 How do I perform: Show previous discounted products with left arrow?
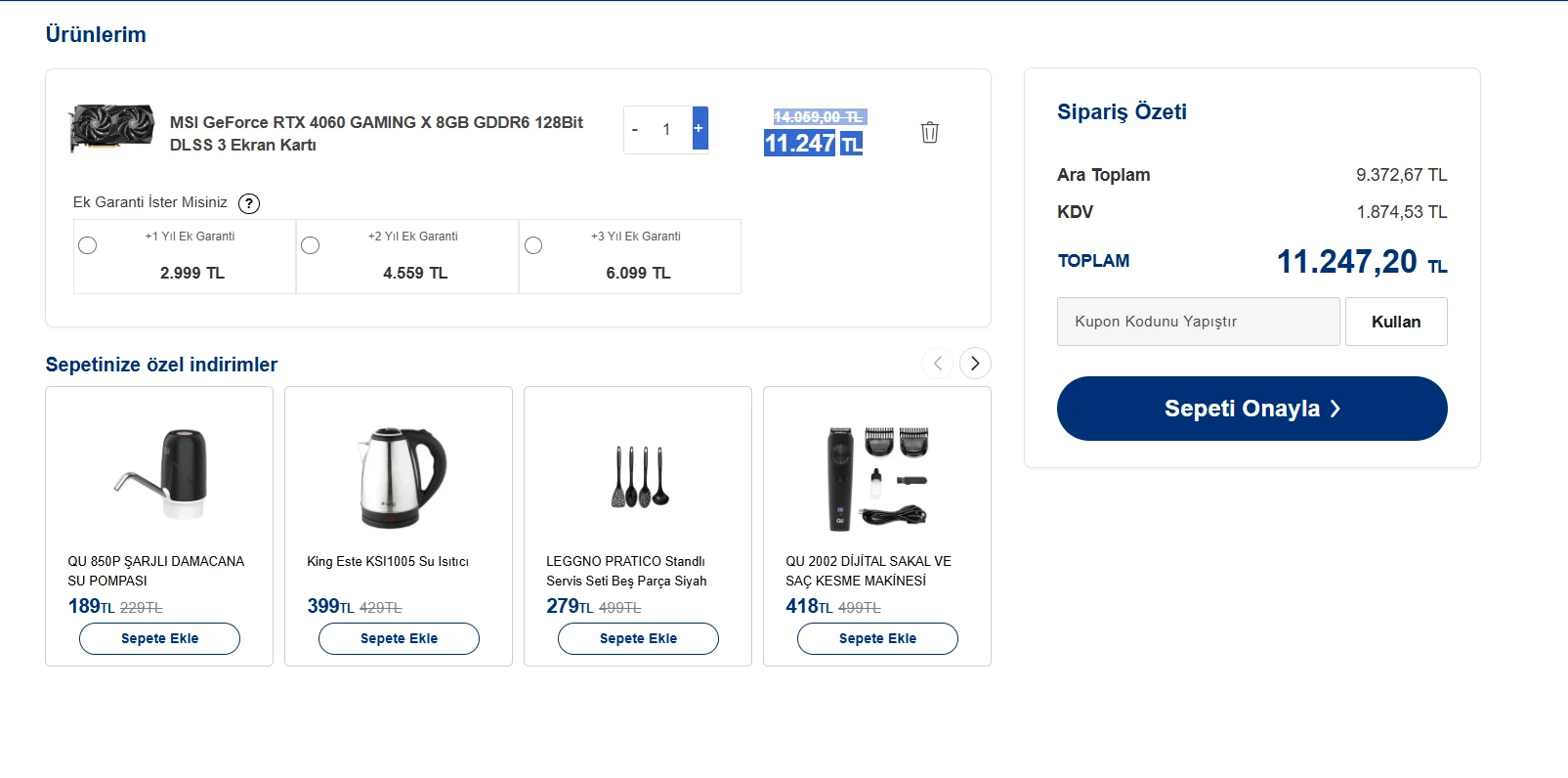coord(937,364)
